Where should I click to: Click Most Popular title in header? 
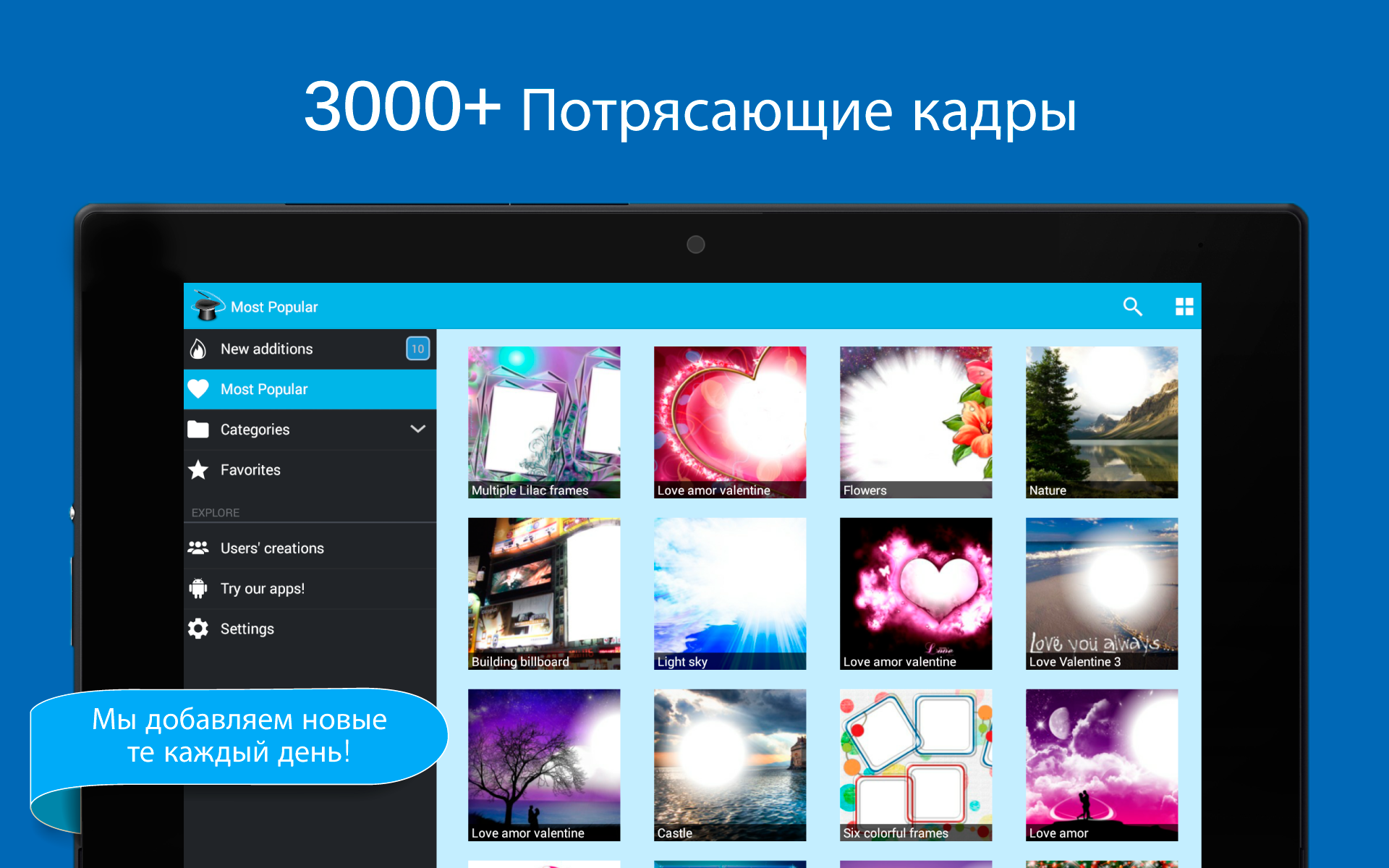pos(274,307)
